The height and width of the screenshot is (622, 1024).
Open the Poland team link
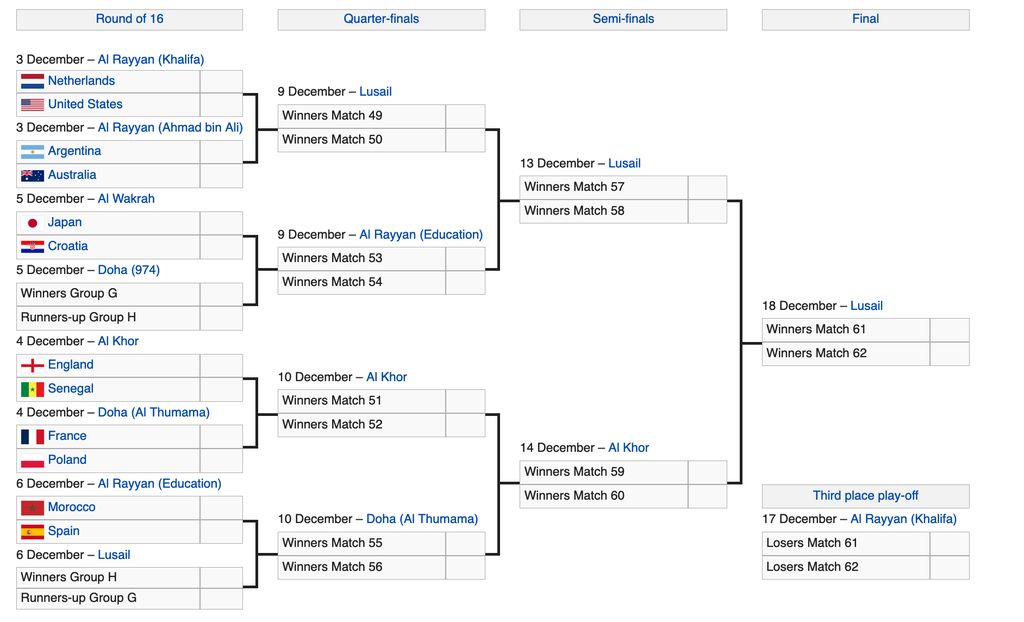point(67,460)
